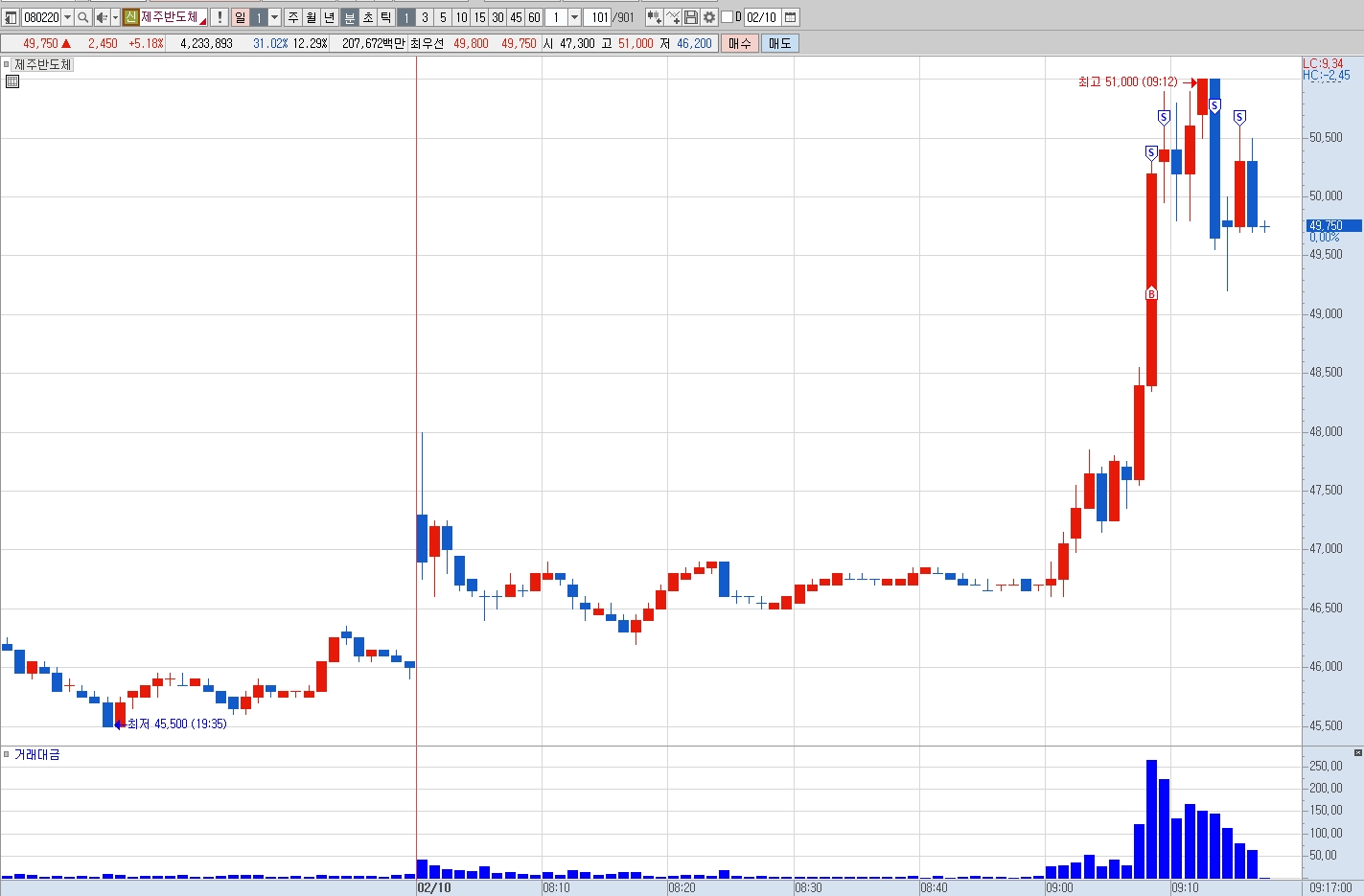Image resolution: width=1364 pixels, height=896 pixels.
Task: Click the 매수 buy button
Action: 740,43
